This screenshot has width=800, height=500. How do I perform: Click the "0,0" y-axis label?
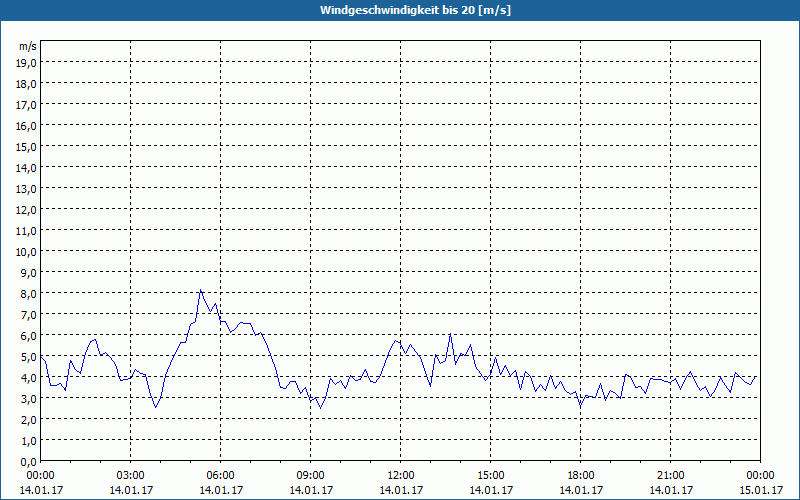click(29, 462)
